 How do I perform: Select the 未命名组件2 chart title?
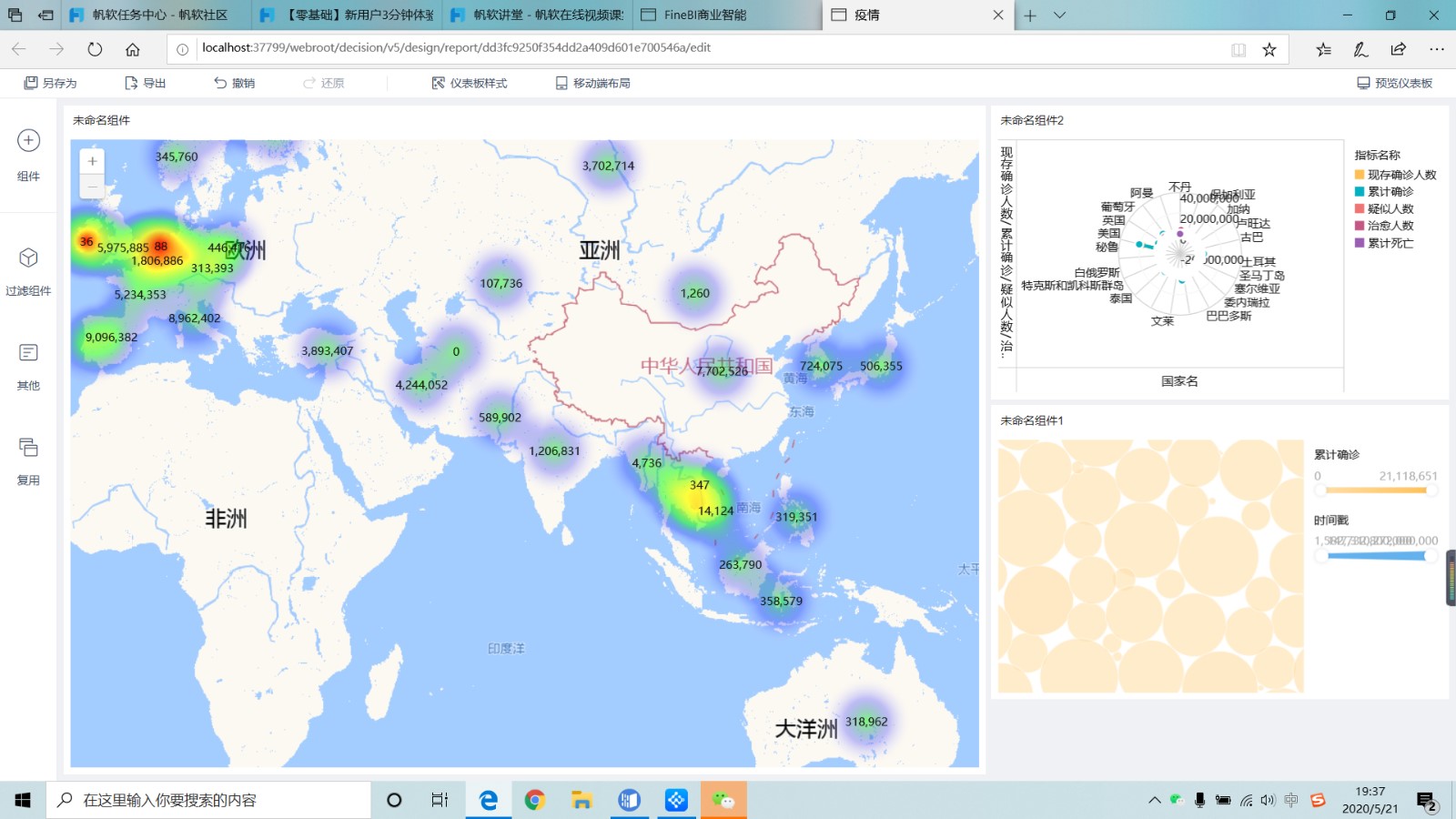pyautogui.click(x=1032, y=120)
